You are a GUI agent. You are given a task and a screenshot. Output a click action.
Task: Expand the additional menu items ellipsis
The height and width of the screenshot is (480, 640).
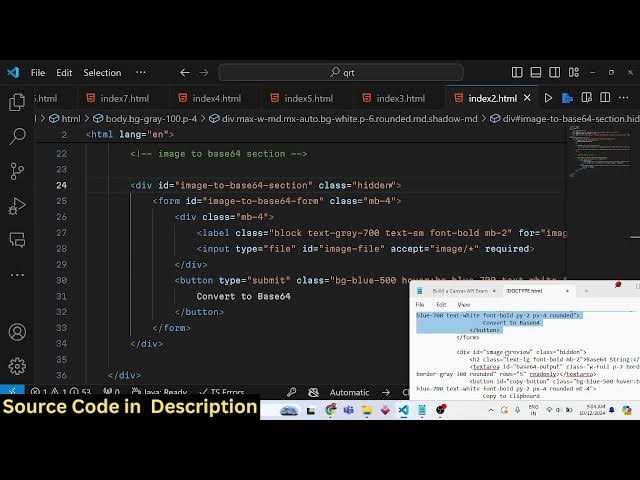pyautogui.click(x=140, y=72)
